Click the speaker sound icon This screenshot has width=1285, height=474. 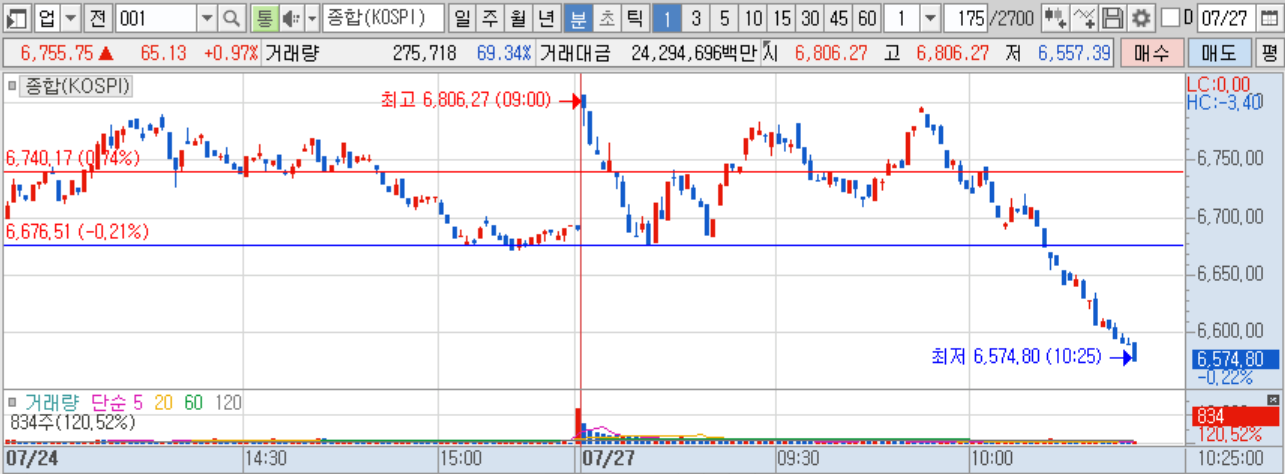(x=290, y=17)
